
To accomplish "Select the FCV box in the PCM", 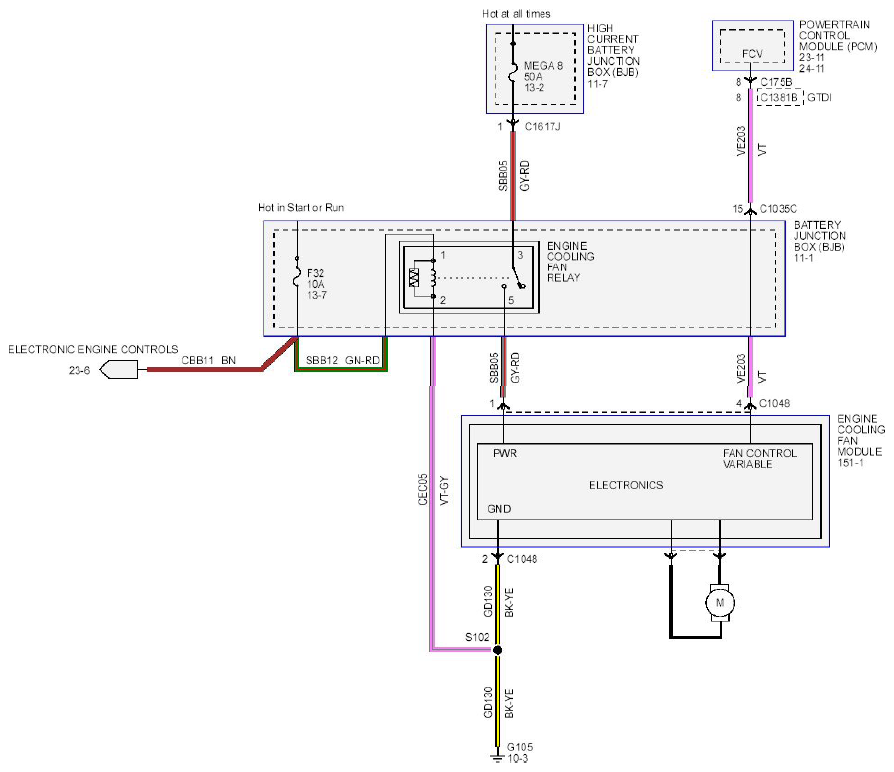I will [752, 47].
